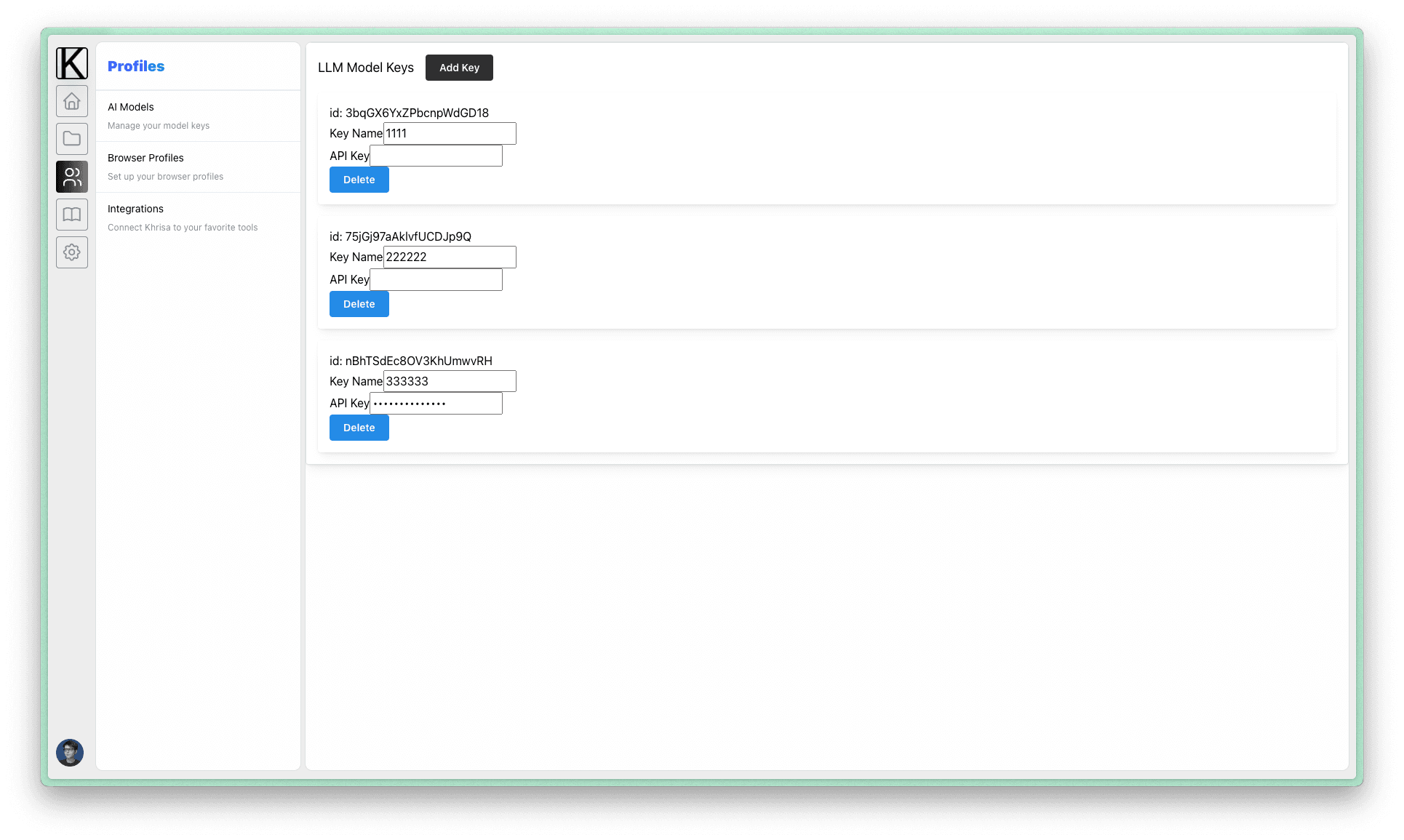Open the Files panel icon

click(x=71, y=138)
